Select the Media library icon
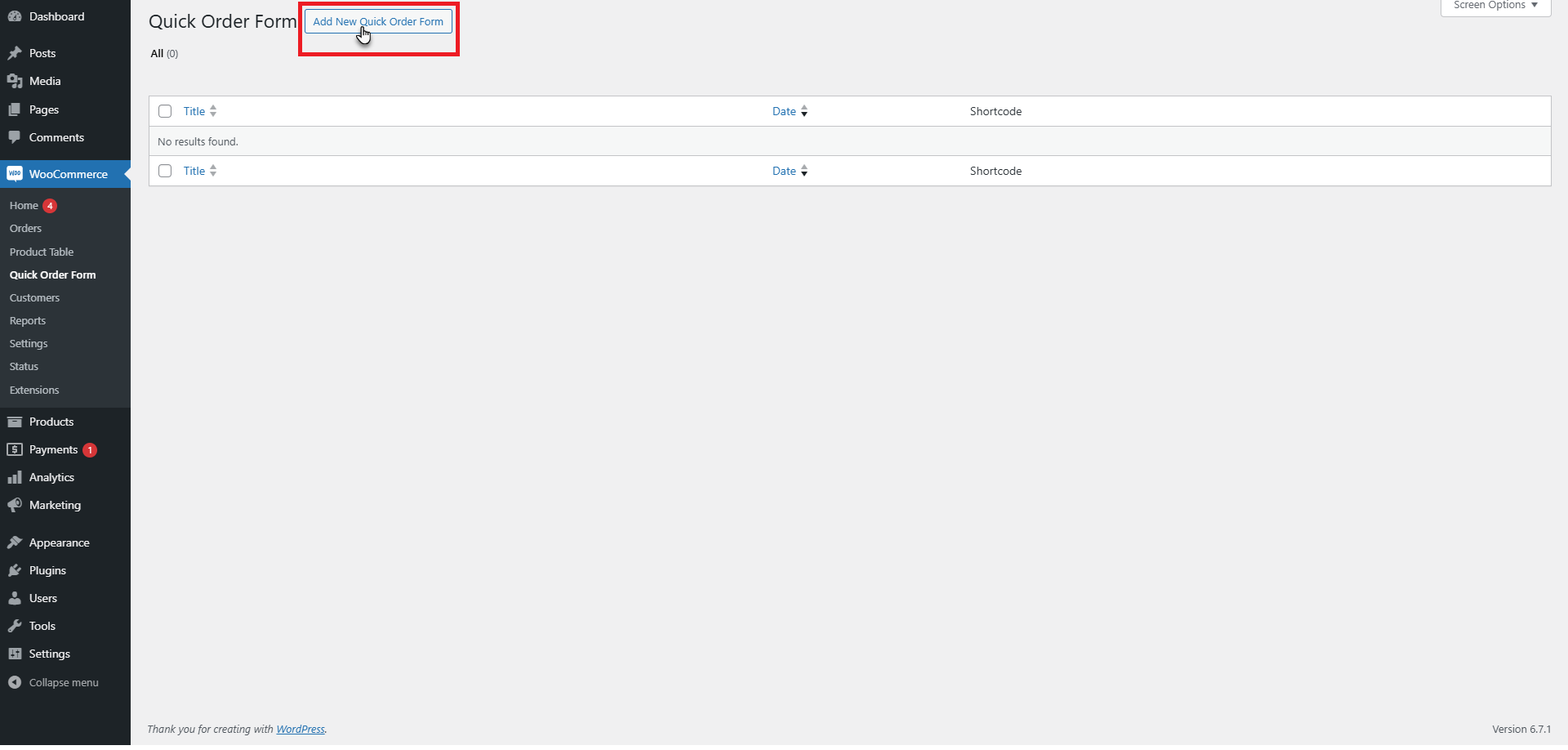1568x750 pixels. coord(15,80)
